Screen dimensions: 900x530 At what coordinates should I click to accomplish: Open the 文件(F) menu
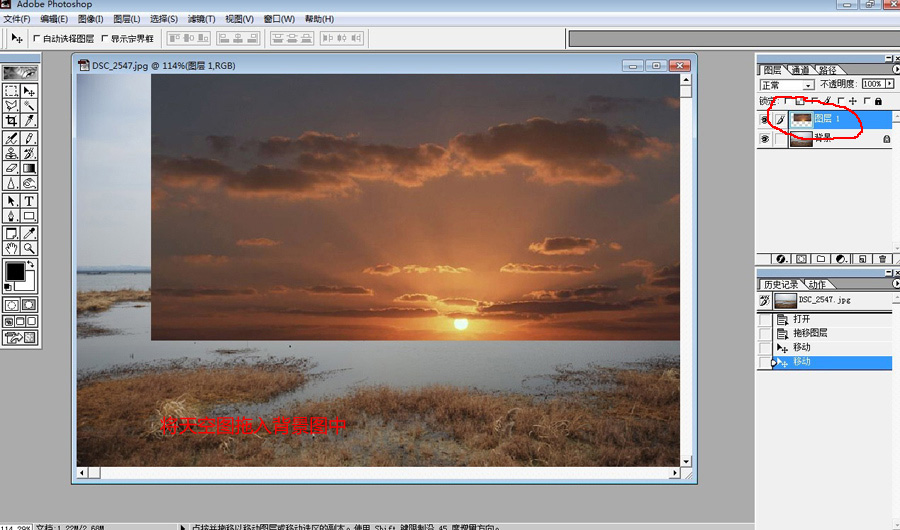[x=17, y=19]
